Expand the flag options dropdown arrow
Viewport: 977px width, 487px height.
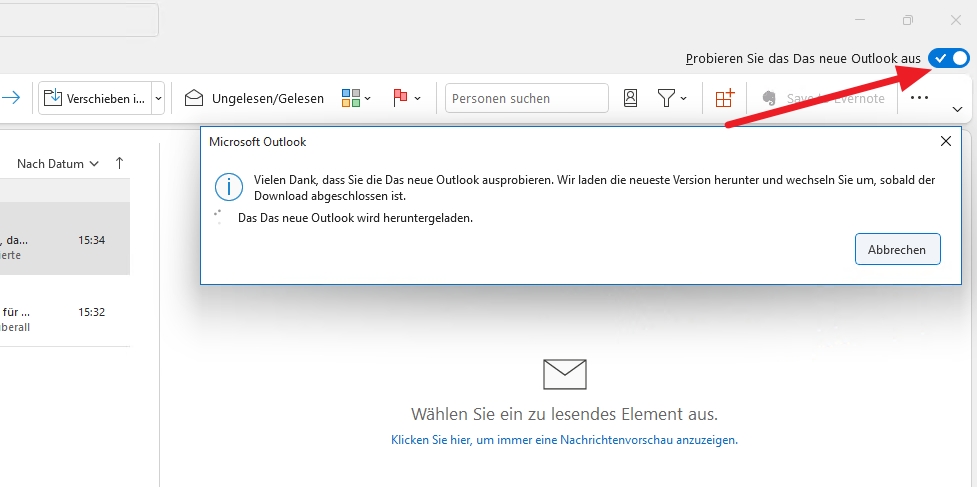pyautogui.click(x=417, y=98)
